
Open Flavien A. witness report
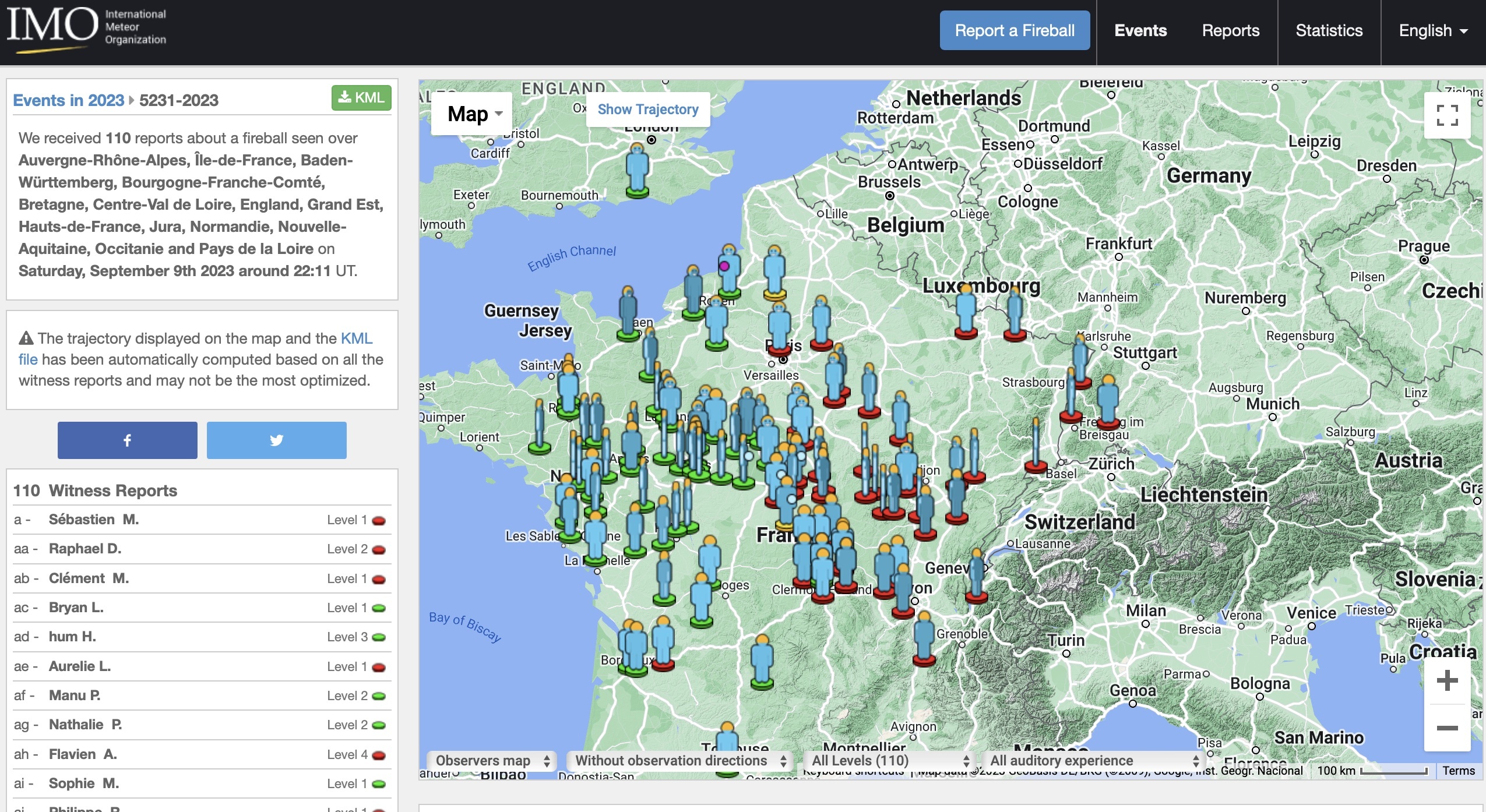pos(83,754)
